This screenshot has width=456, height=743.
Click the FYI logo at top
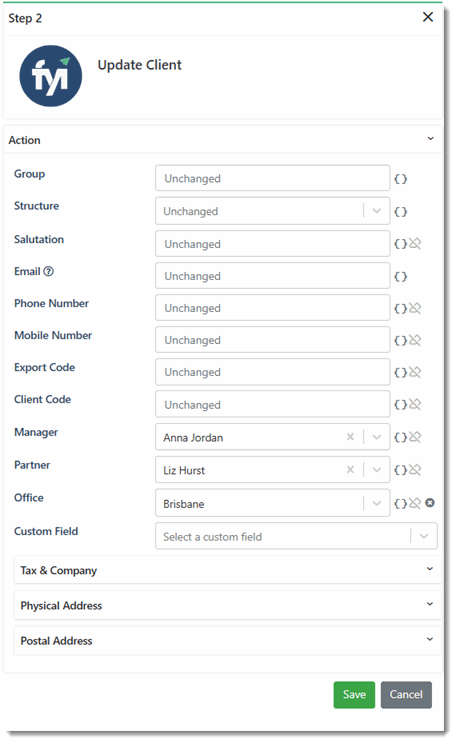coord(51,76)
